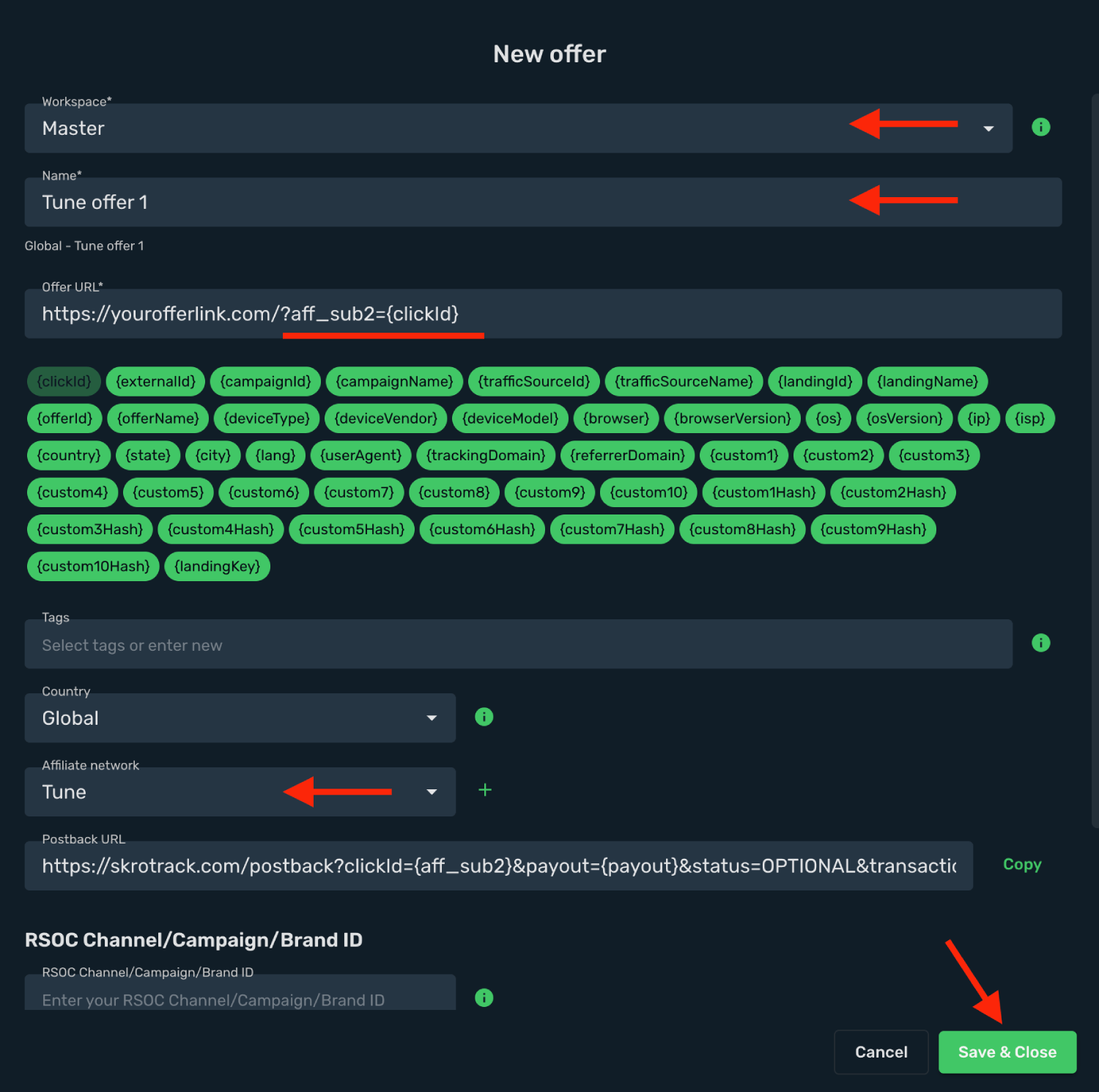Copy the Postback URL

1022,865
